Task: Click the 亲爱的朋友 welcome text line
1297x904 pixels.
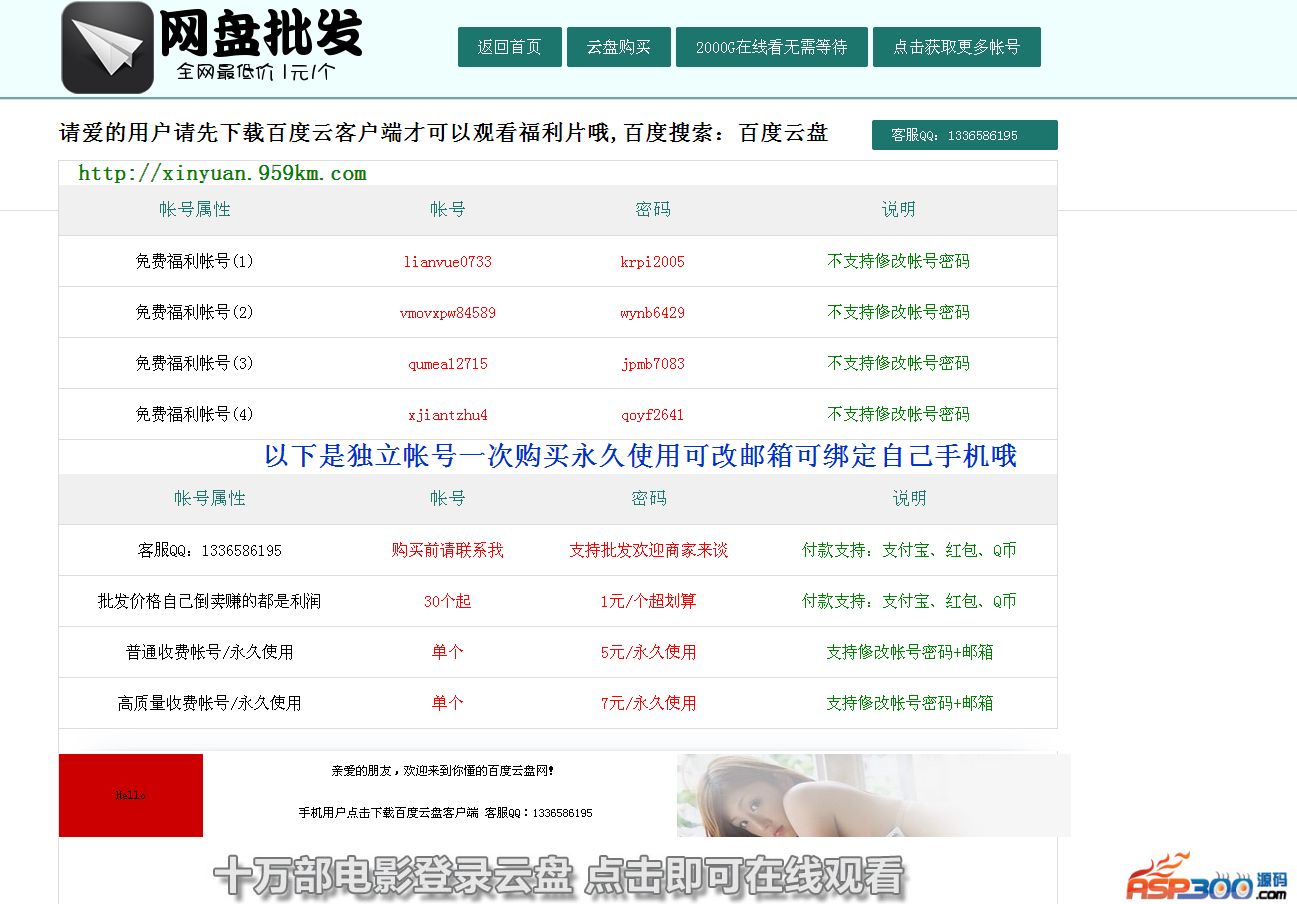Action: [443, 771]
